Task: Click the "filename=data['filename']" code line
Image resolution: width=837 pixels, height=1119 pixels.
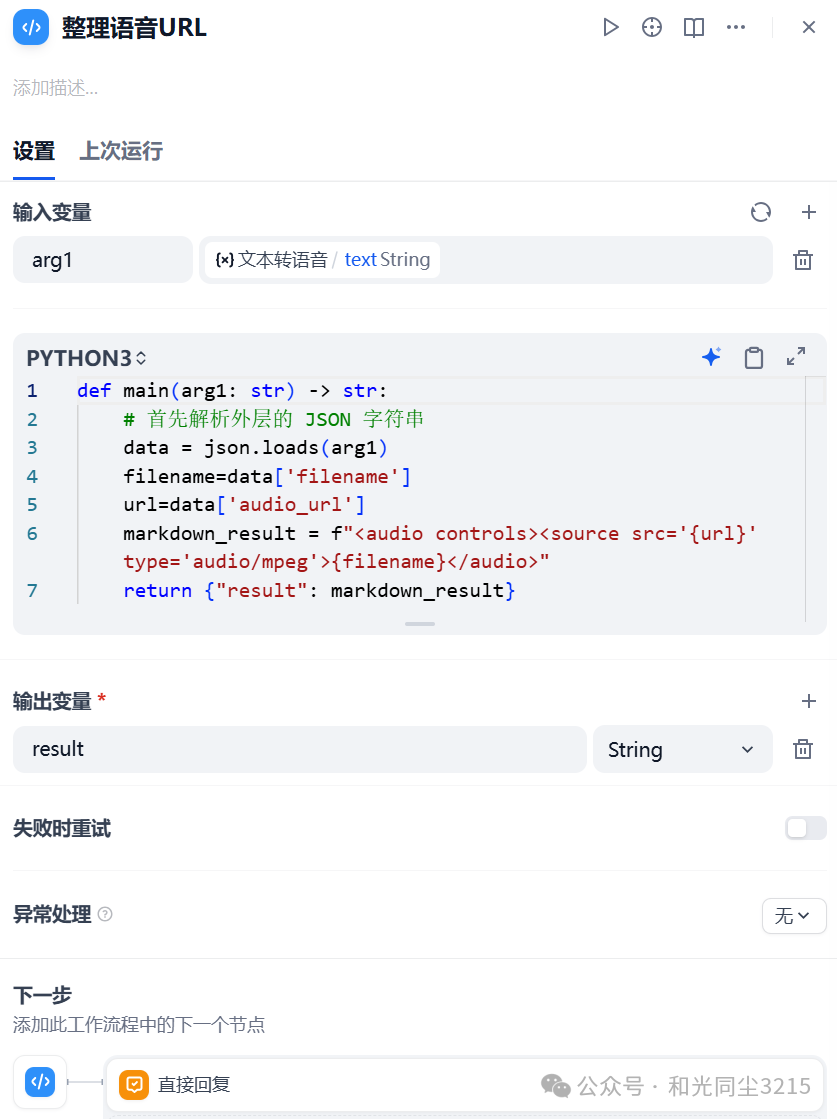Action: (x=267, y=477)
